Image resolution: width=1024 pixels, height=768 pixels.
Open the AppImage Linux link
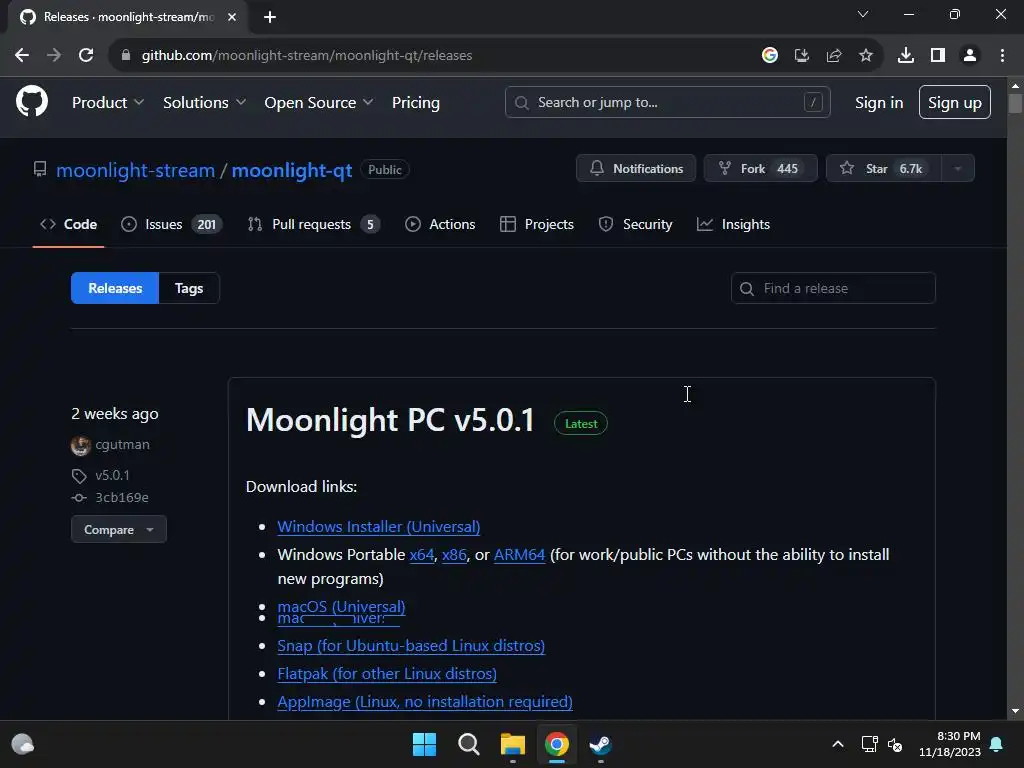point(424,701)
